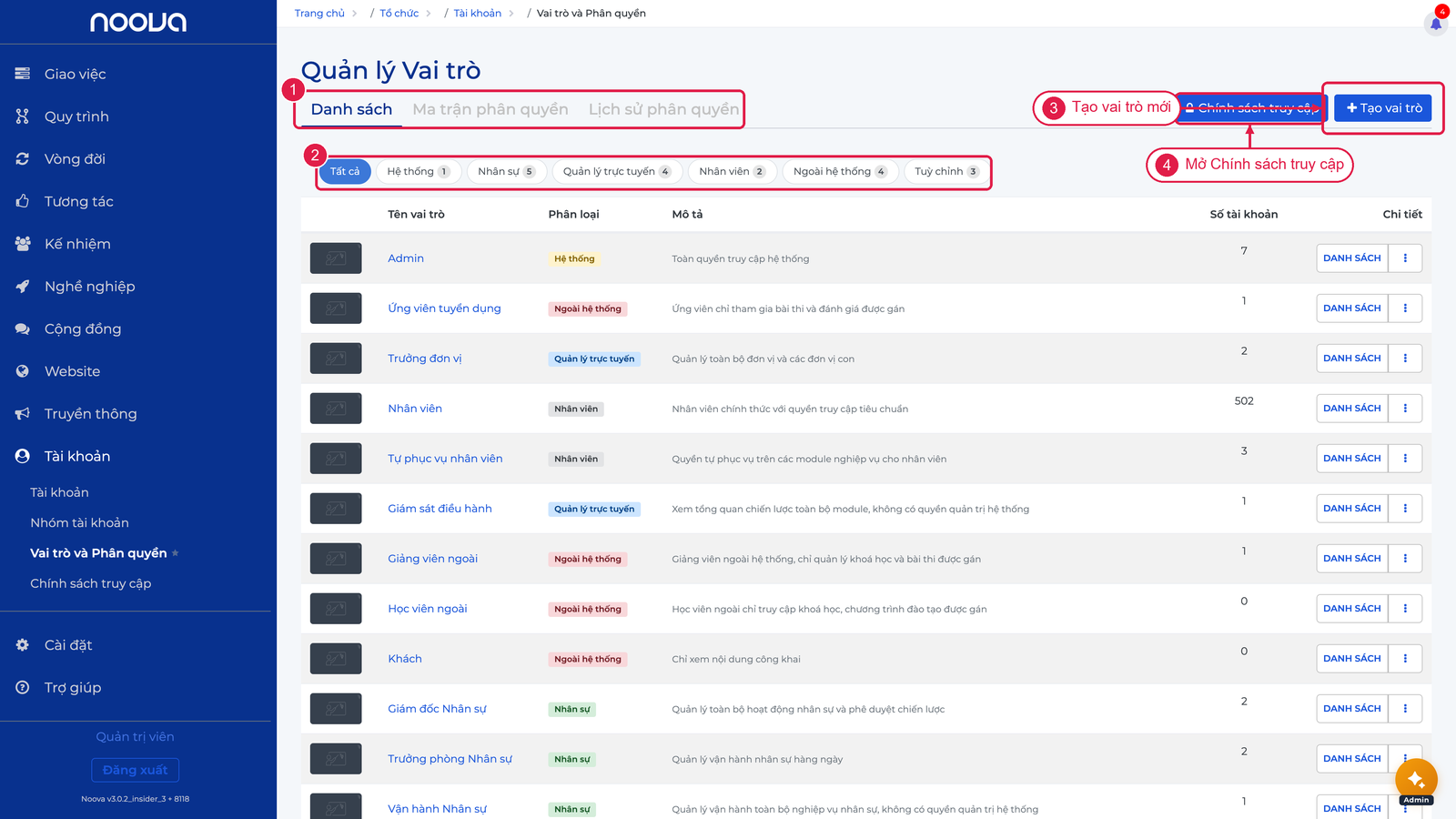Open the Trưởng đơn vị role link

424,359
